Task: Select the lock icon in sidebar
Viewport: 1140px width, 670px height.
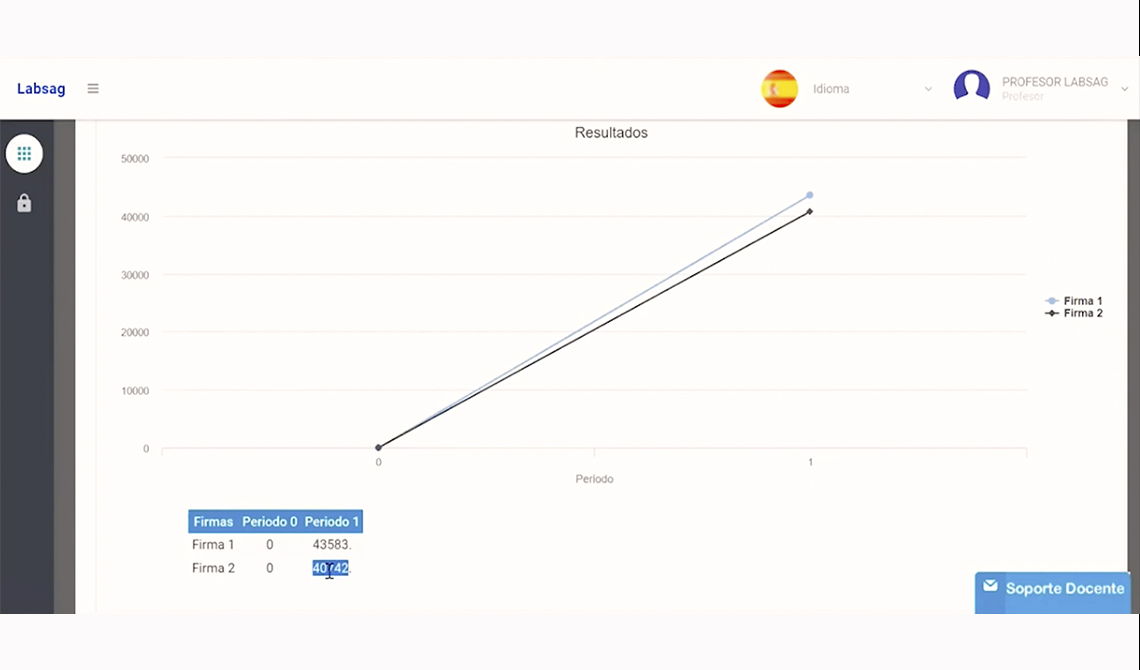Action: point(24,203)
